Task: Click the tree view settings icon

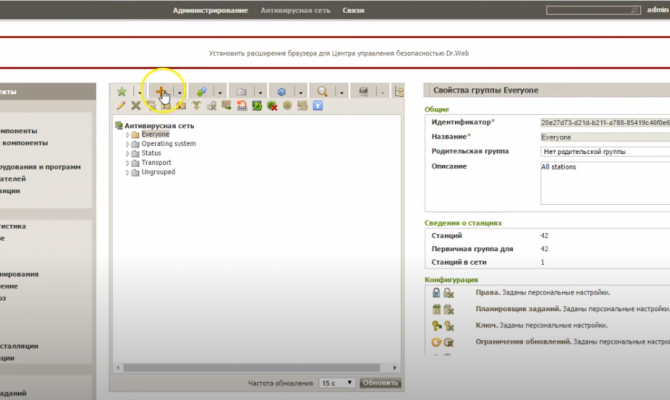Action: [x=399, y=91]
